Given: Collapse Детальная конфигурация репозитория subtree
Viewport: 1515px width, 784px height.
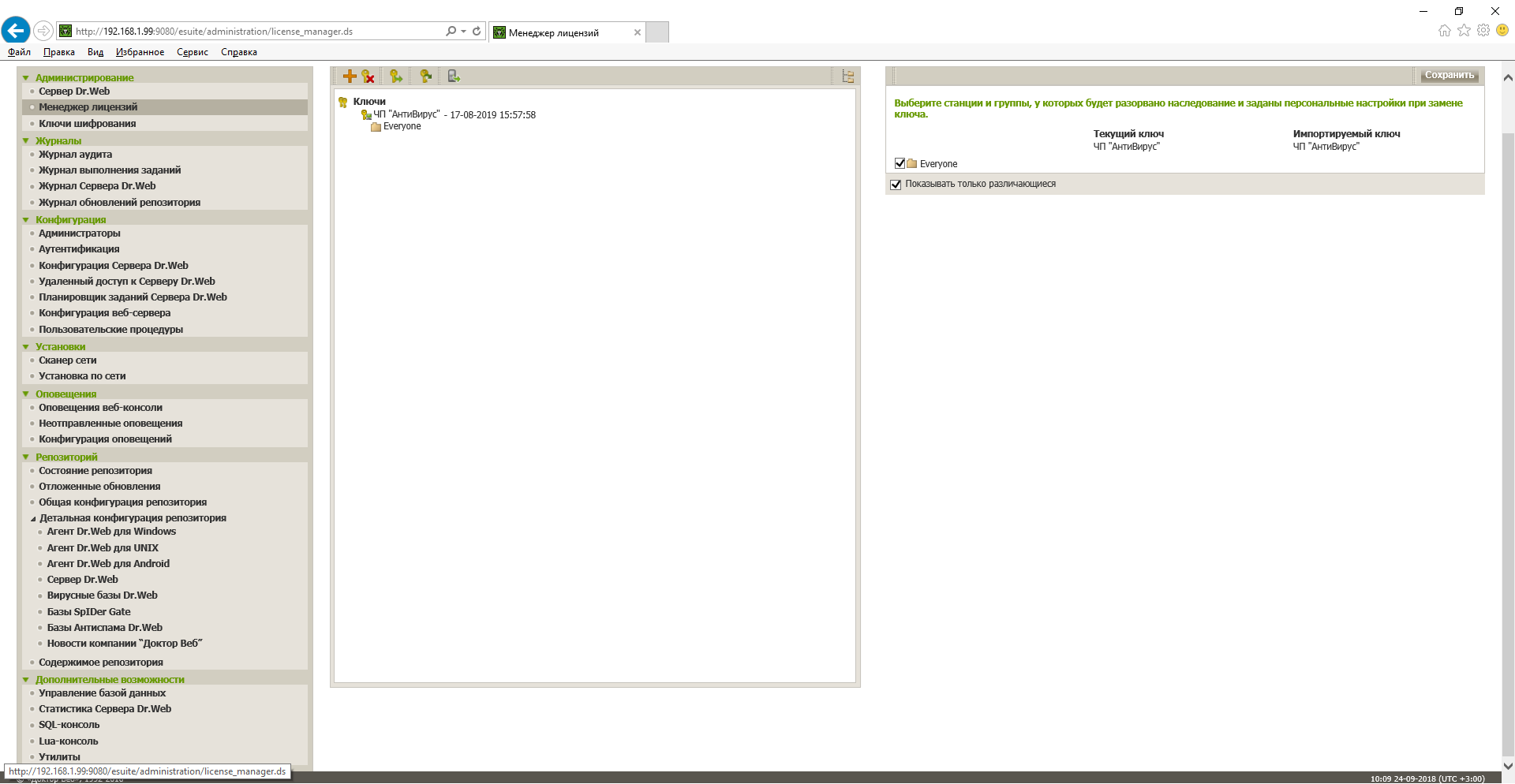Looking at the screenshot, I should [x=33, y=519].
